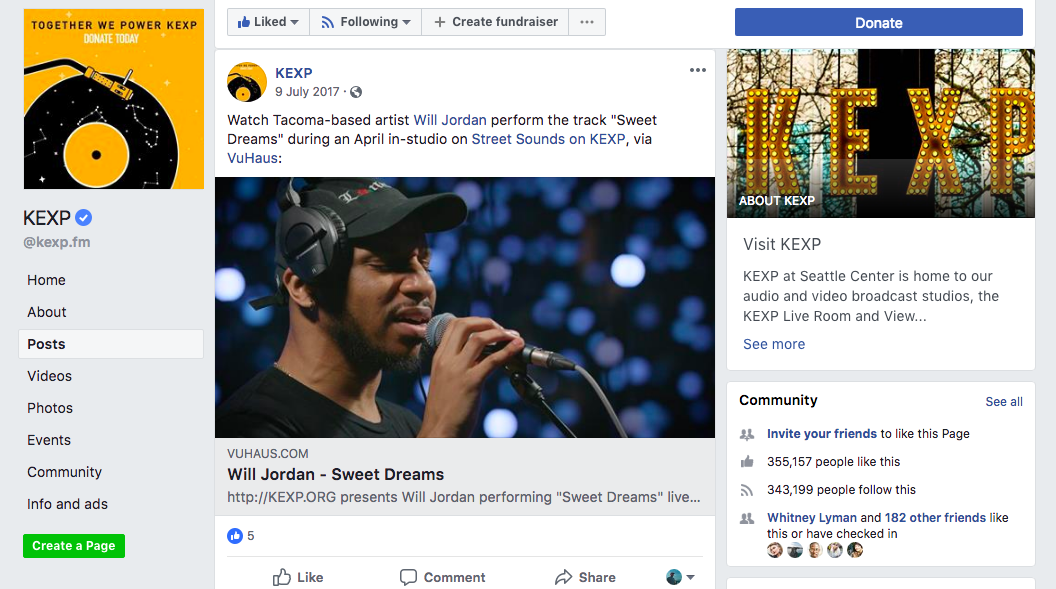Image resolution: width=1056 pixels, height=589 pixels.
Task: Click See more under Visit KEXP
Action: click(774, 344)
